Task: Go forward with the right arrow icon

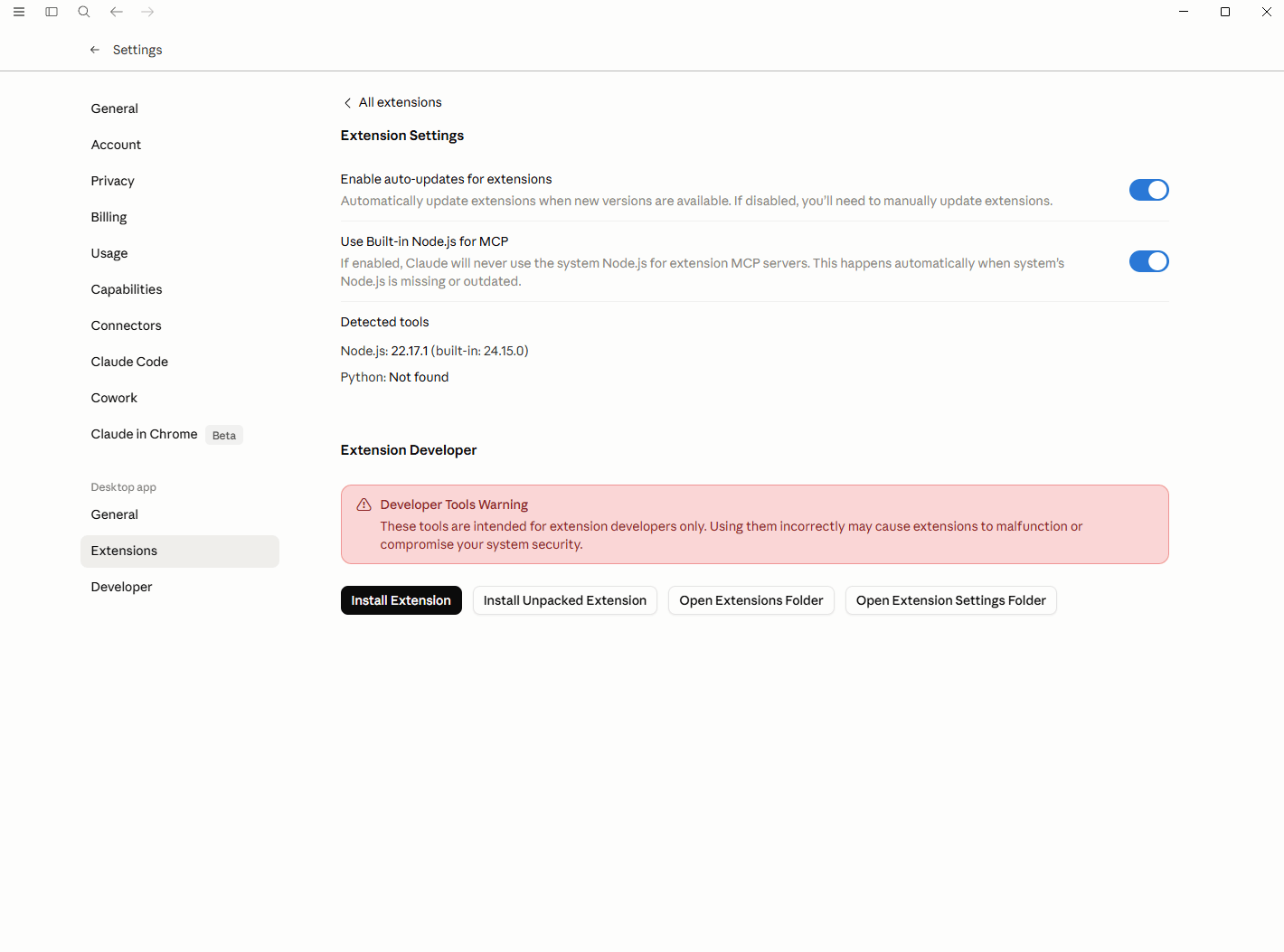Action: tap(147, 12)
